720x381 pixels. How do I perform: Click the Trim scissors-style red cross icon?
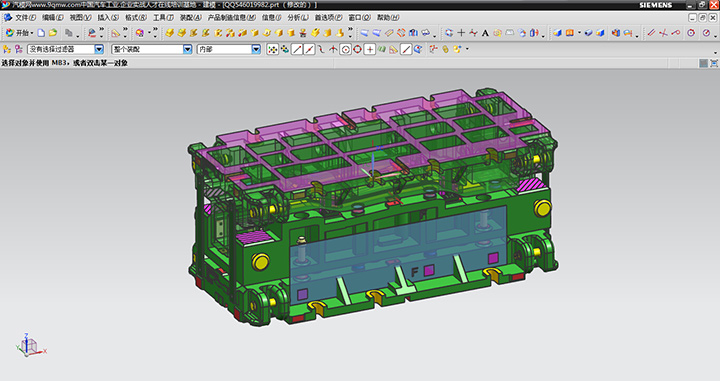click(663, 33)
